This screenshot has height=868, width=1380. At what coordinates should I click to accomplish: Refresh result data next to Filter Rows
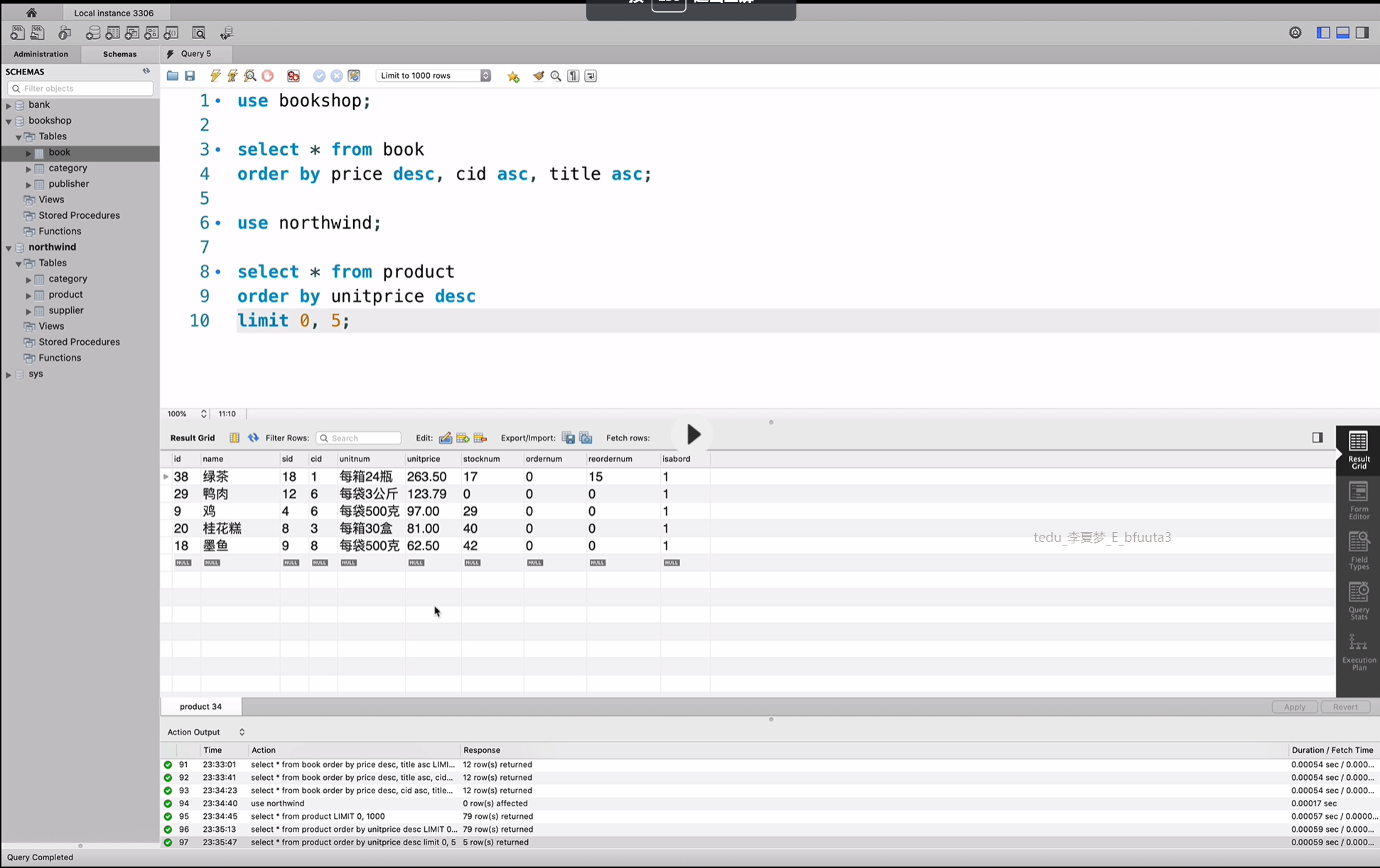click(x=253, y=438)
